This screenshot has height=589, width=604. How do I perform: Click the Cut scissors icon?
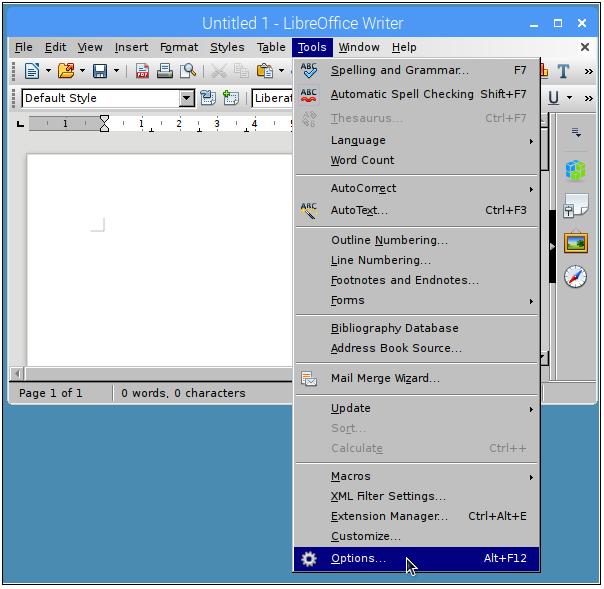tap(218, 71)
